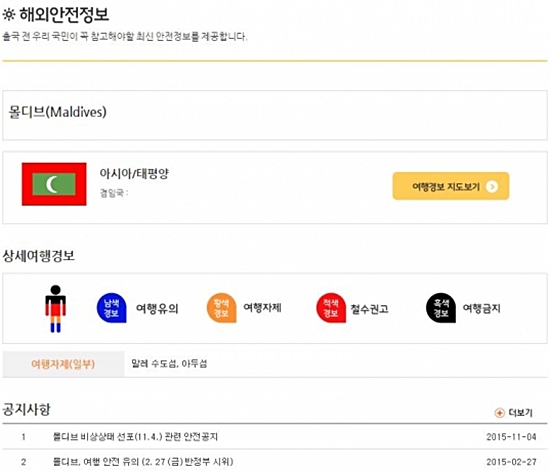Viewport: 550px width, 471px height.
Task: Click the blue 남색경보 alert icon
Action: 112,308
